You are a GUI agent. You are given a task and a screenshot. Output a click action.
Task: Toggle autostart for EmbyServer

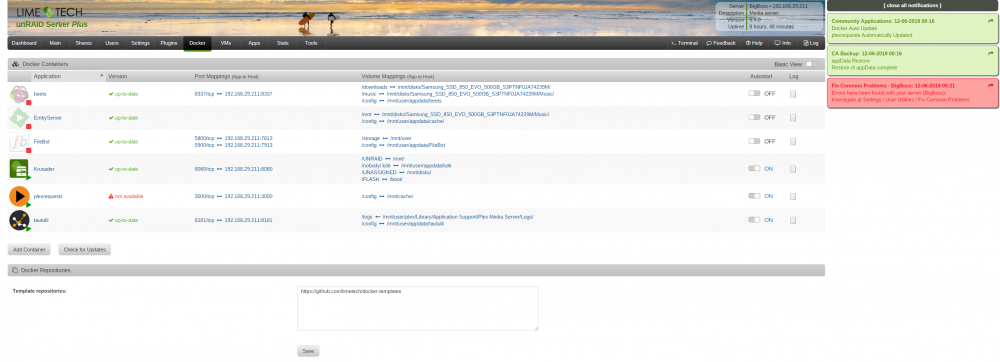point(754,118)
